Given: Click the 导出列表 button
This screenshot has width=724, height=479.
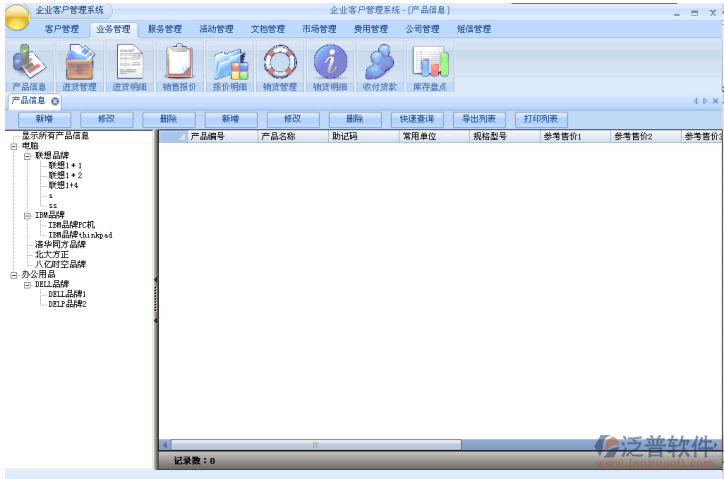Looking at the screenshot, I should pos(479,120).
